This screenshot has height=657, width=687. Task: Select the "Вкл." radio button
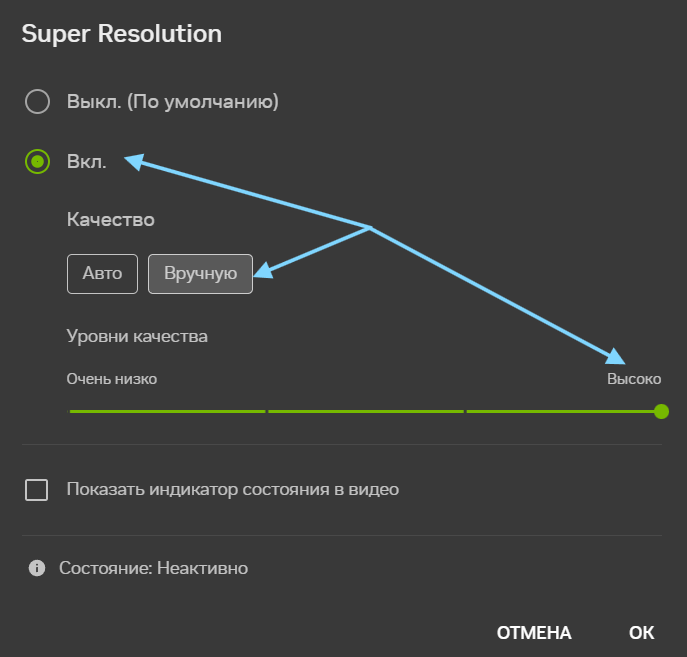point(37,161)
